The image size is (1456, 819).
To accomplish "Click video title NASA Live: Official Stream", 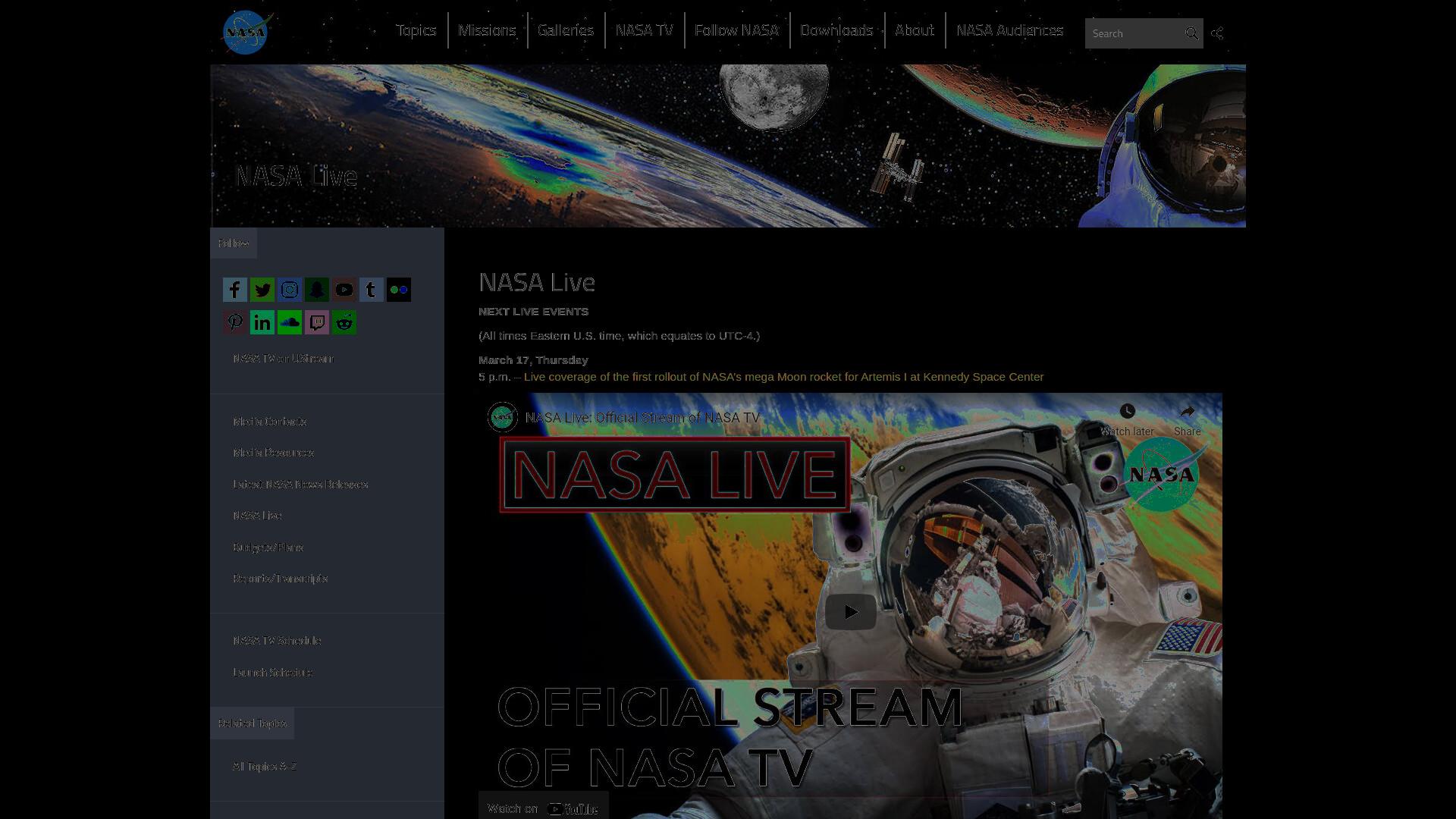I will (642, 418).
